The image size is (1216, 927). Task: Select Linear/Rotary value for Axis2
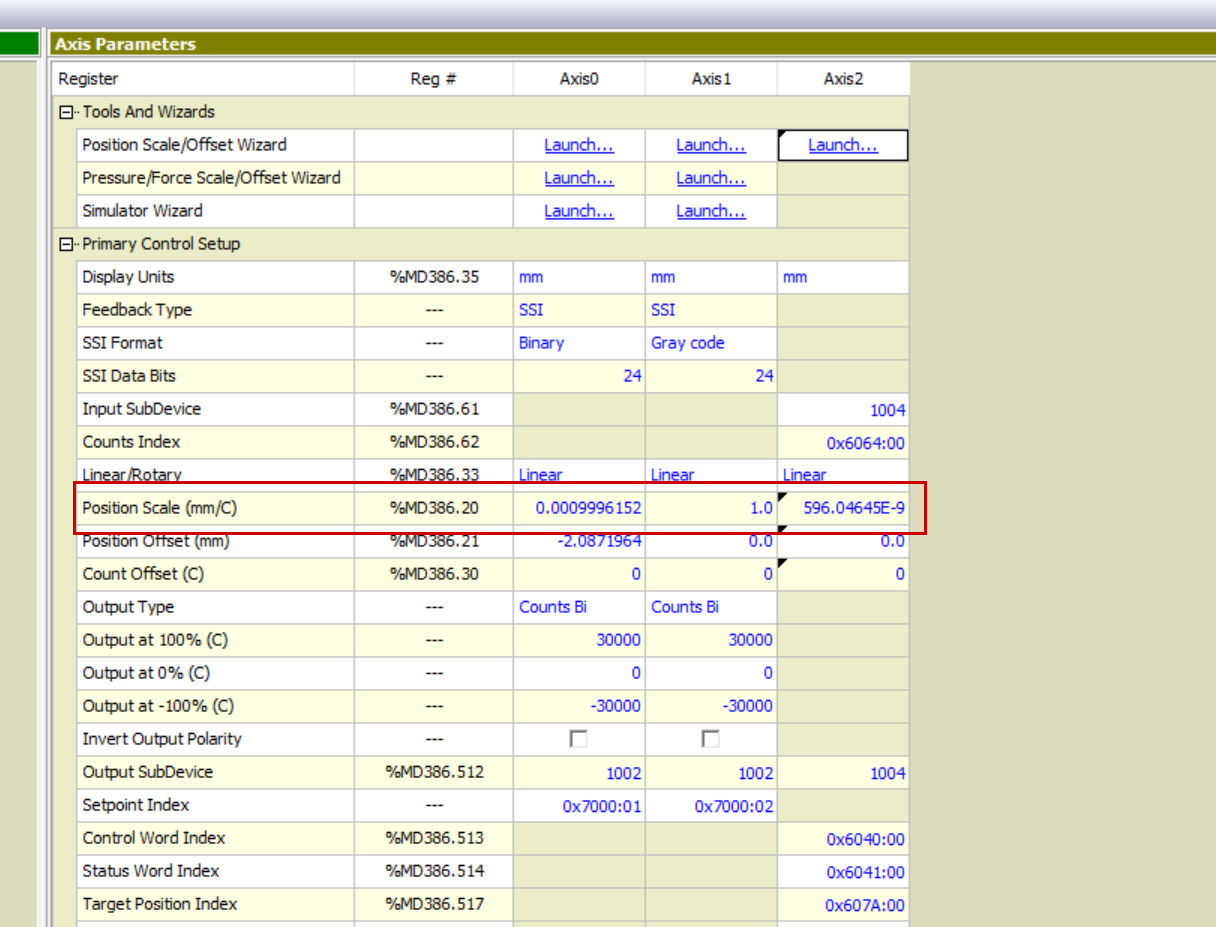[x=843, y=475]
